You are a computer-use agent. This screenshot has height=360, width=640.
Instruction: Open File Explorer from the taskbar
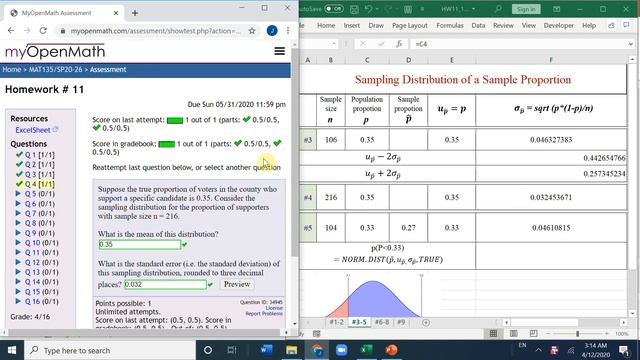pos(291,350)
